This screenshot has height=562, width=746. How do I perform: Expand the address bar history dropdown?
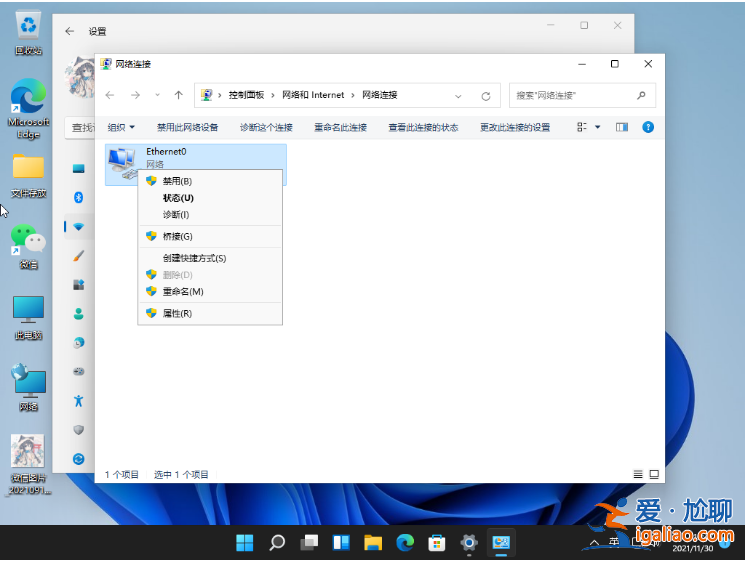pyautogui.click(x=458, y=96)
